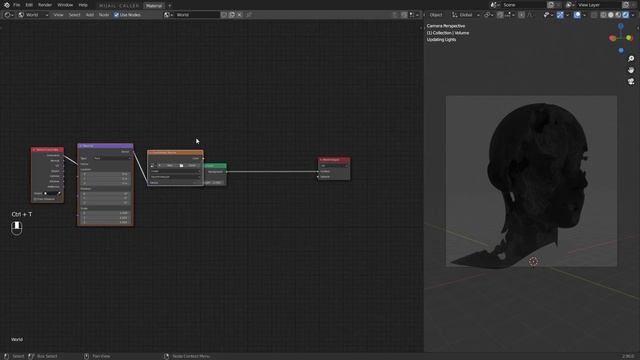
Task: Click the Scene name field
Action: [523, 5]
